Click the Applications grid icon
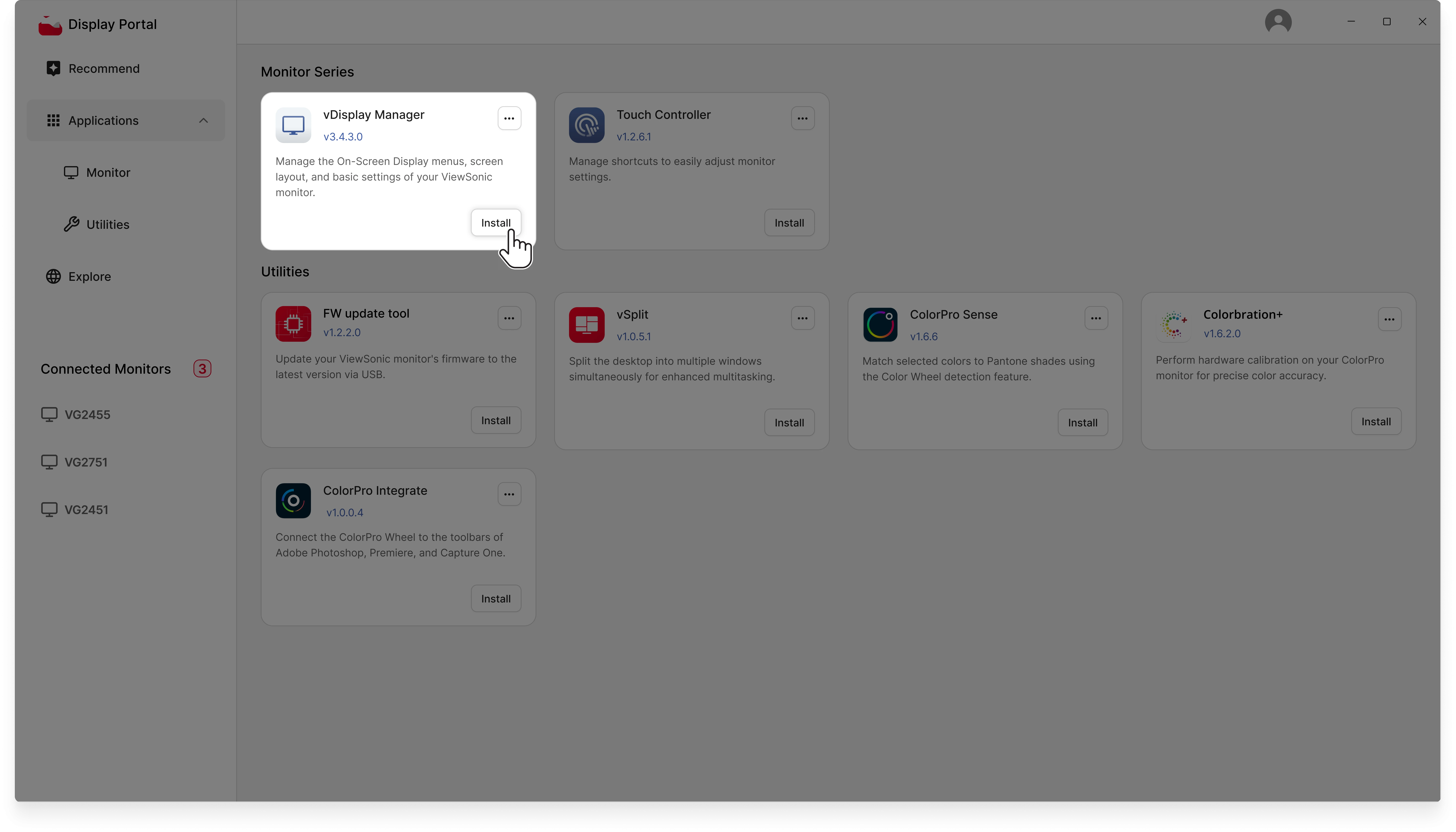Image resolution: width=1456 pixels, height=832 pixels. click(x=53, y=121)
